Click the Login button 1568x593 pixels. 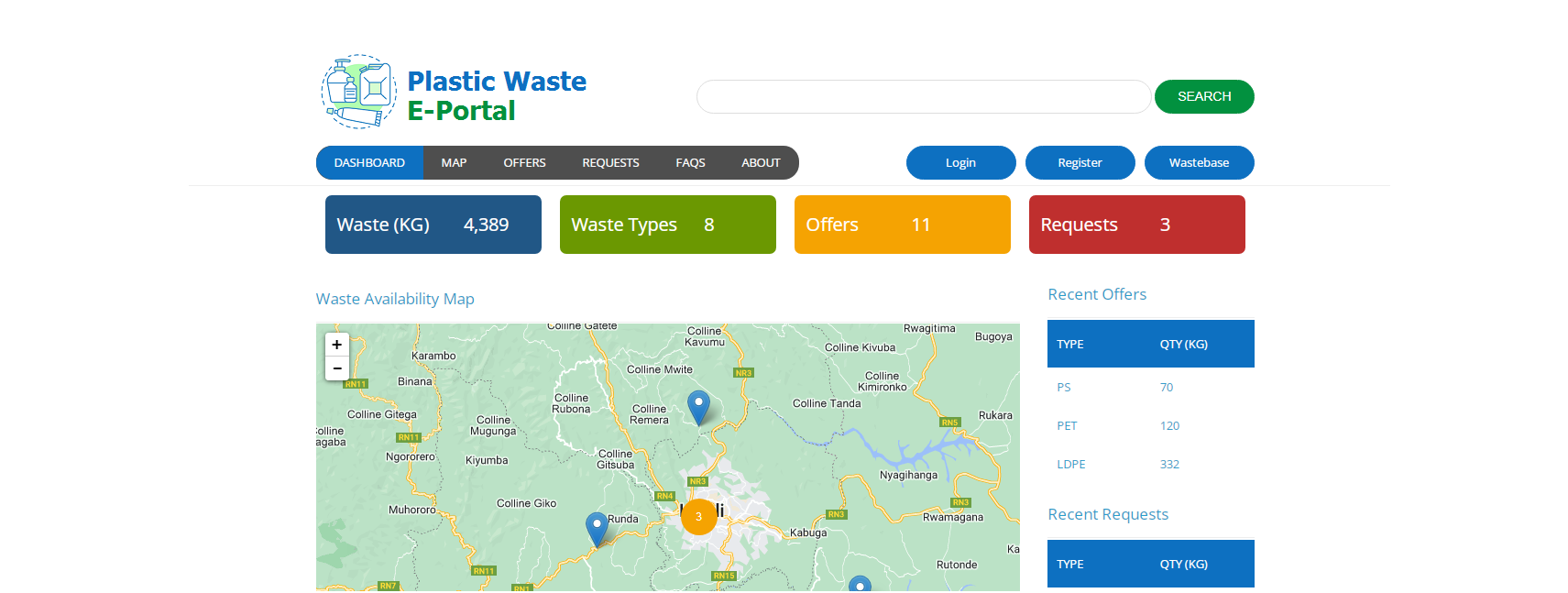point(960,163)
